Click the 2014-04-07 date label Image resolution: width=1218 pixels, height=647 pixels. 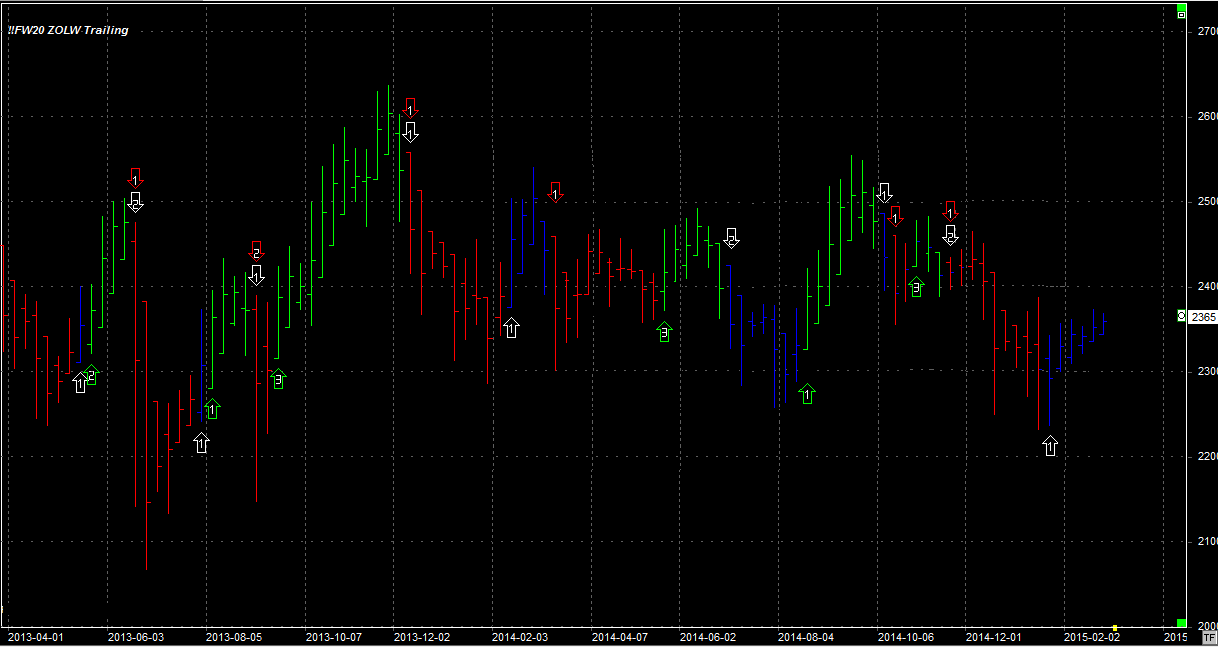coord(619,636)
